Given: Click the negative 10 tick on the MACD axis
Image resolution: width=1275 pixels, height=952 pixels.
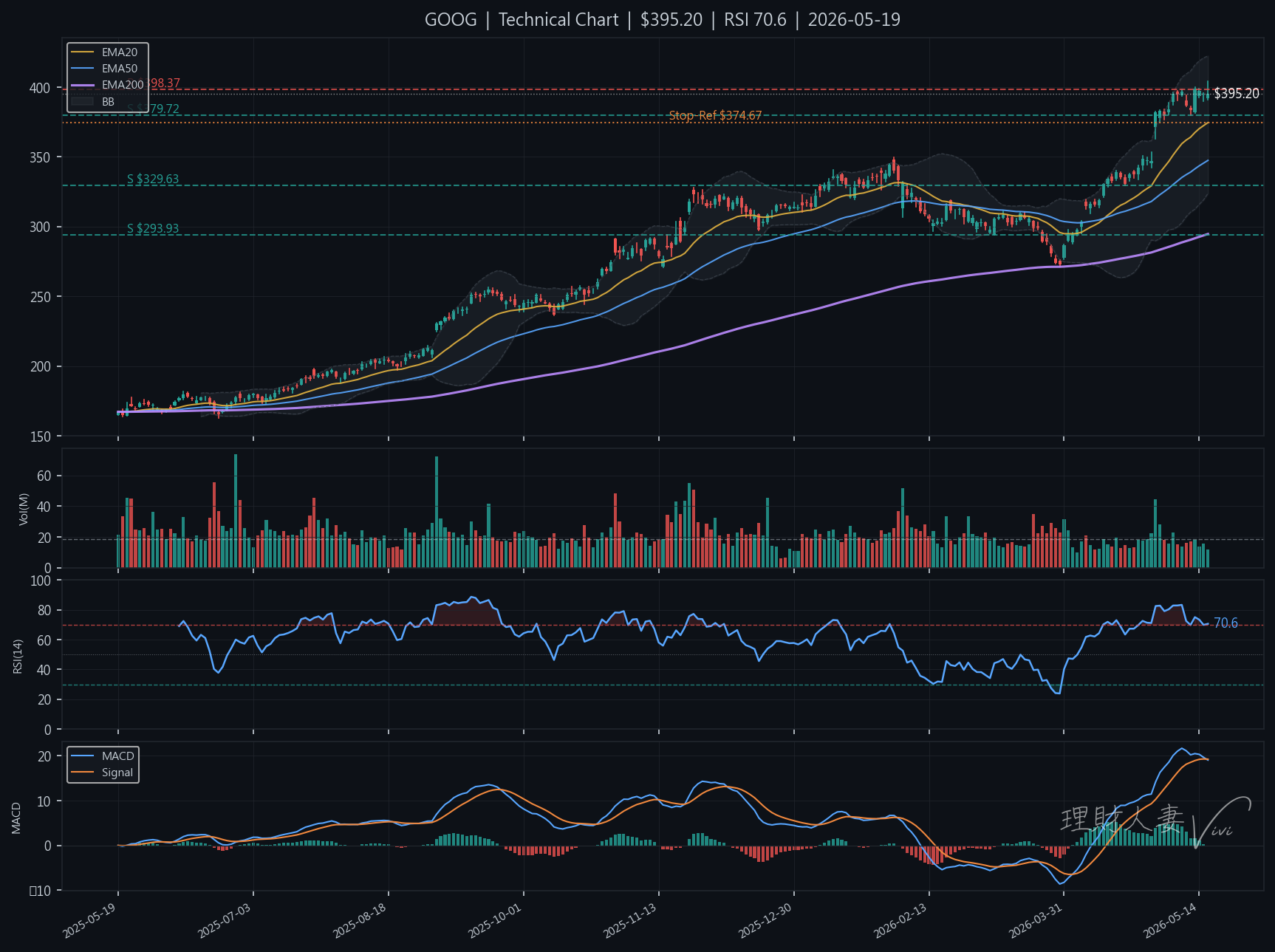Looking at the screenshot, I should click(40, 891).
